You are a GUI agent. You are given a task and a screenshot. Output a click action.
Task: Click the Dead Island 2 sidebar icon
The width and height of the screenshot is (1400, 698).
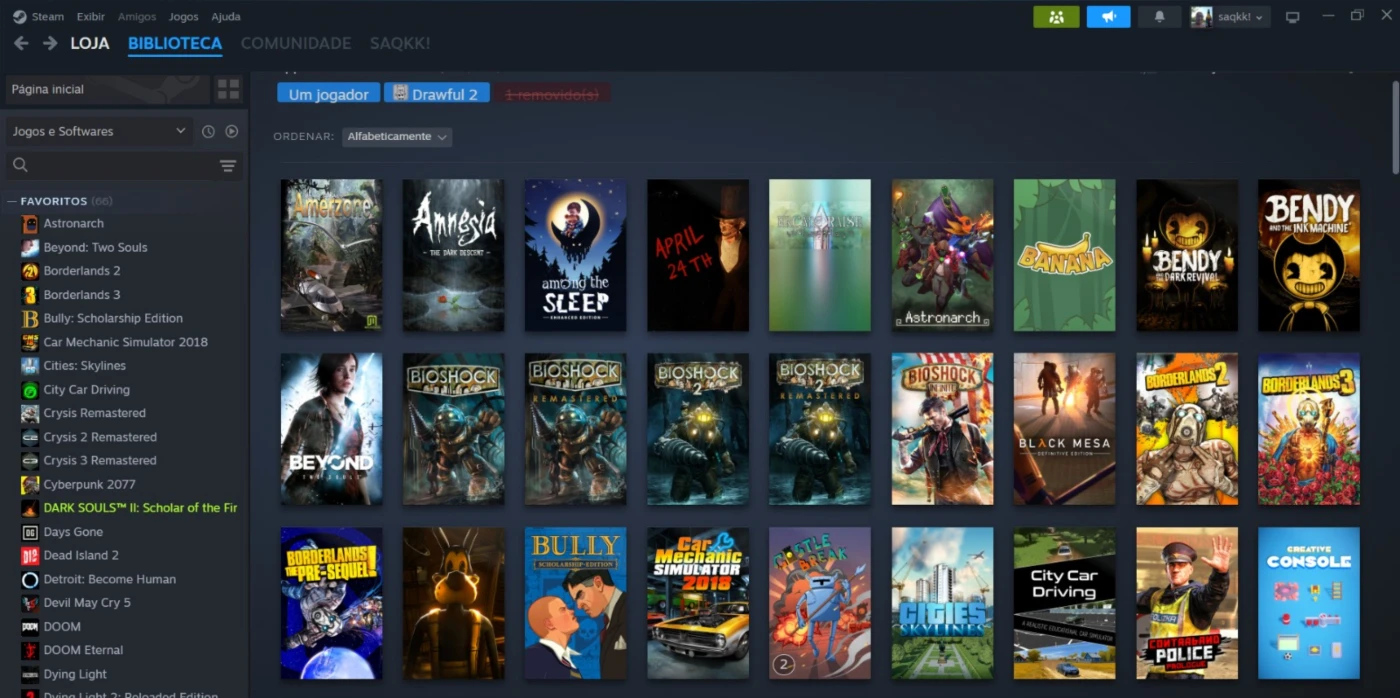30,556
